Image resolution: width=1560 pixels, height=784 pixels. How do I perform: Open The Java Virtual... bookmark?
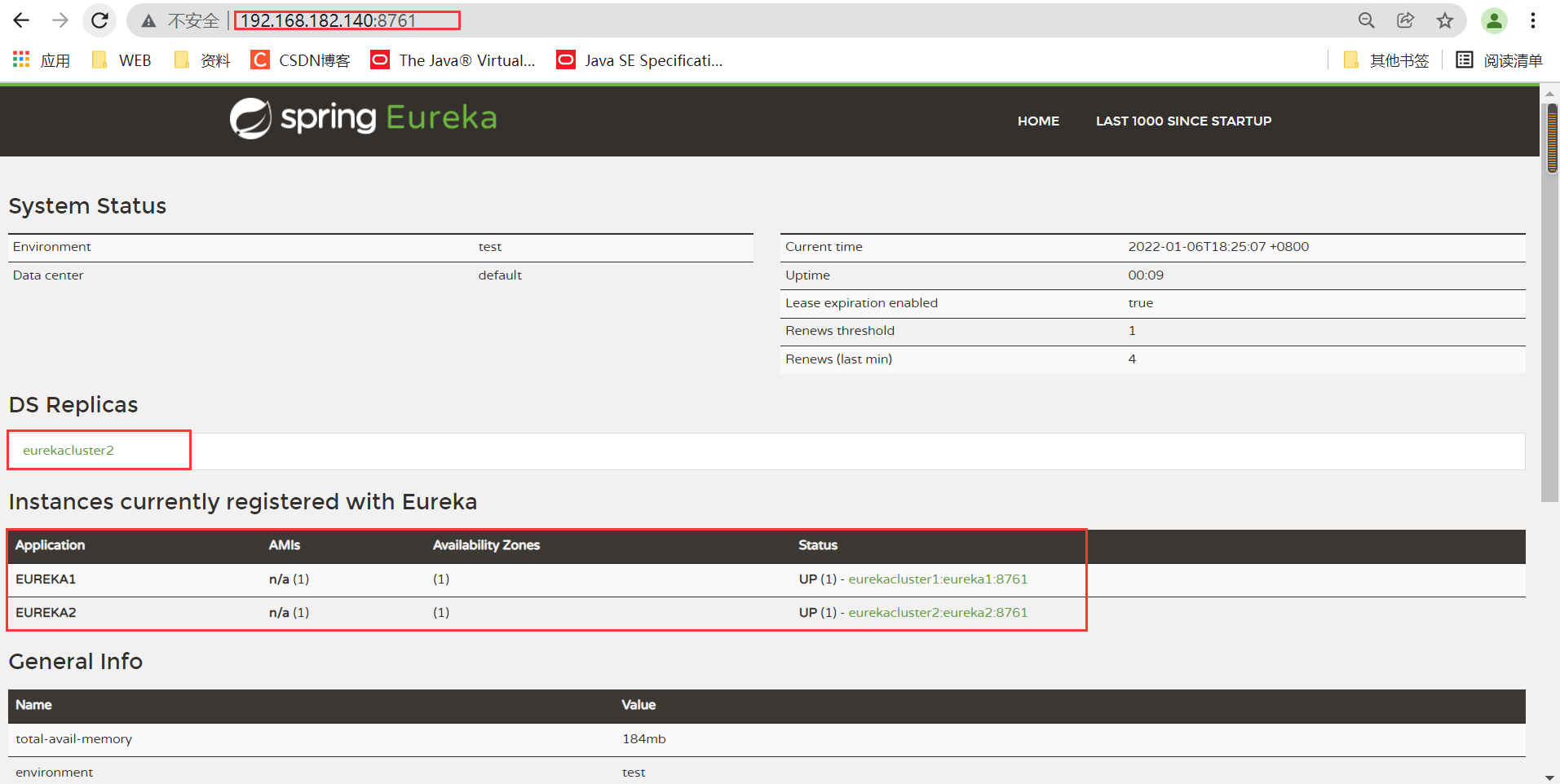(453, 60)
